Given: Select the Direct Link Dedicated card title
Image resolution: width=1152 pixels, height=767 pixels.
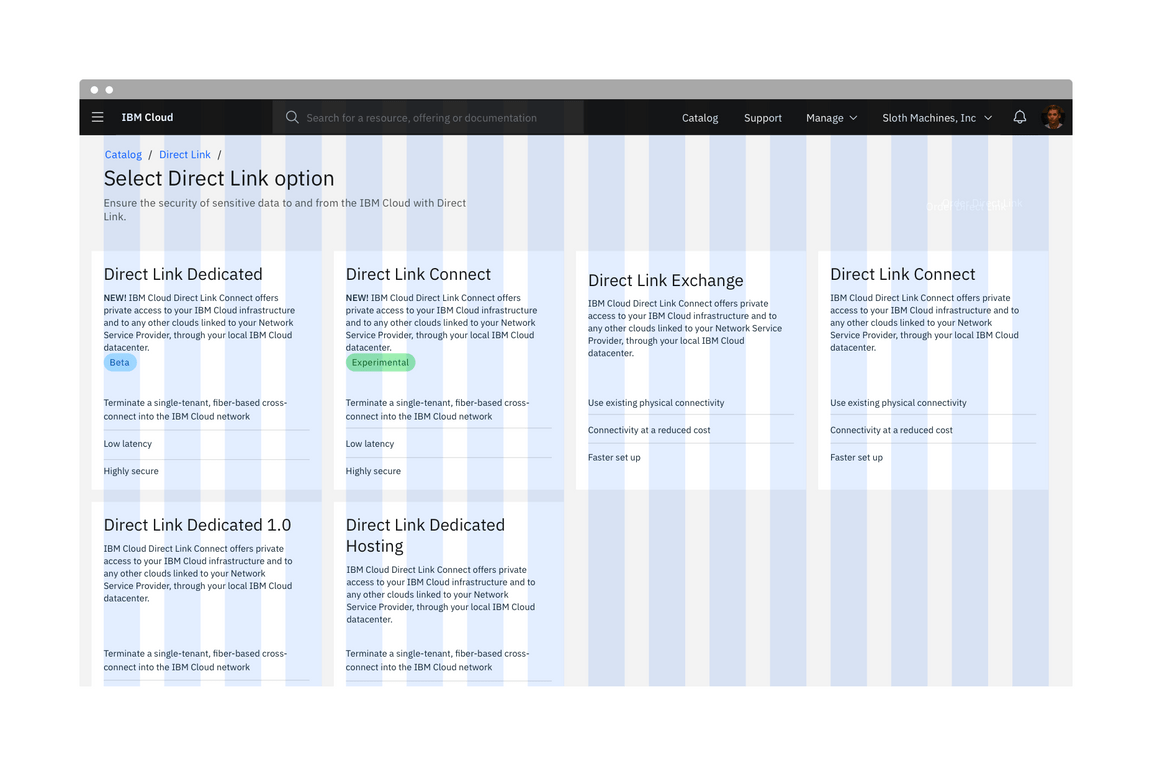Looking at the screenshot, I should pyautogui.click(x=183, y=274).
